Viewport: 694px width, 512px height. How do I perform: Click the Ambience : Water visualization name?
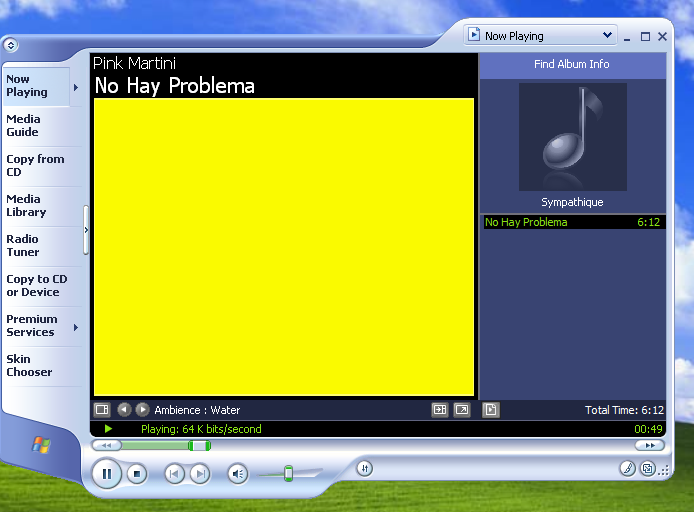(x=197, y=410)
